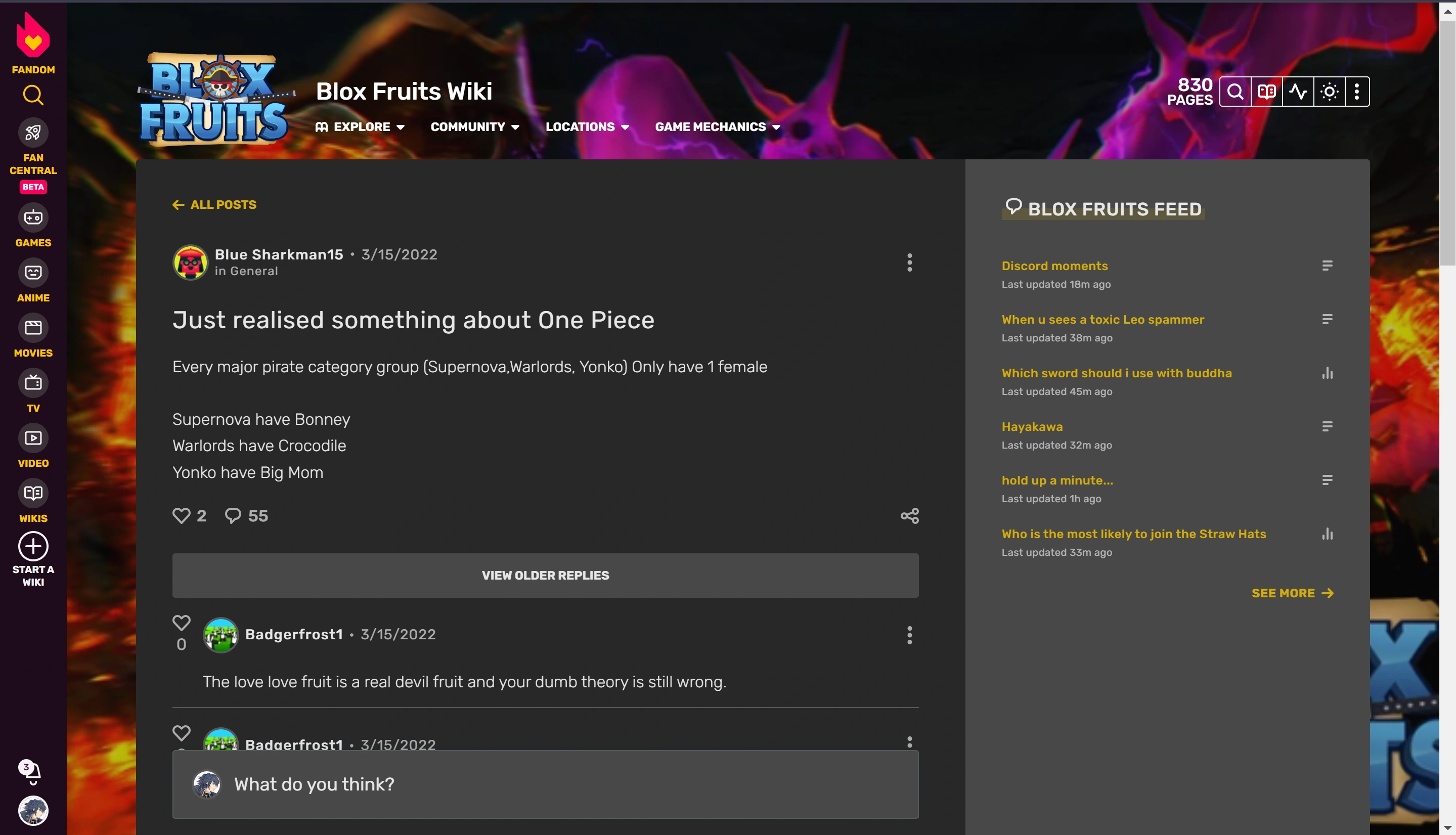Viewport: 1456px width, 835px height.
Task: Open recent wiki activity pulse icon
Action: (x=1298, y=92)
